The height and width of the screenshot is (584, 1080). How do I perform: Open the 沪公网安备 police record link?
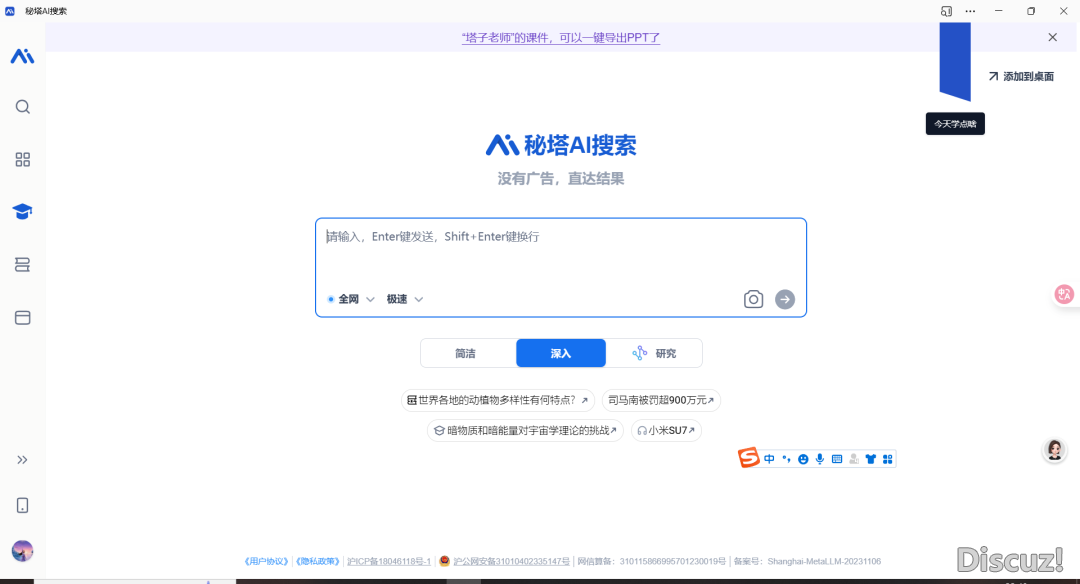(512, 561)
